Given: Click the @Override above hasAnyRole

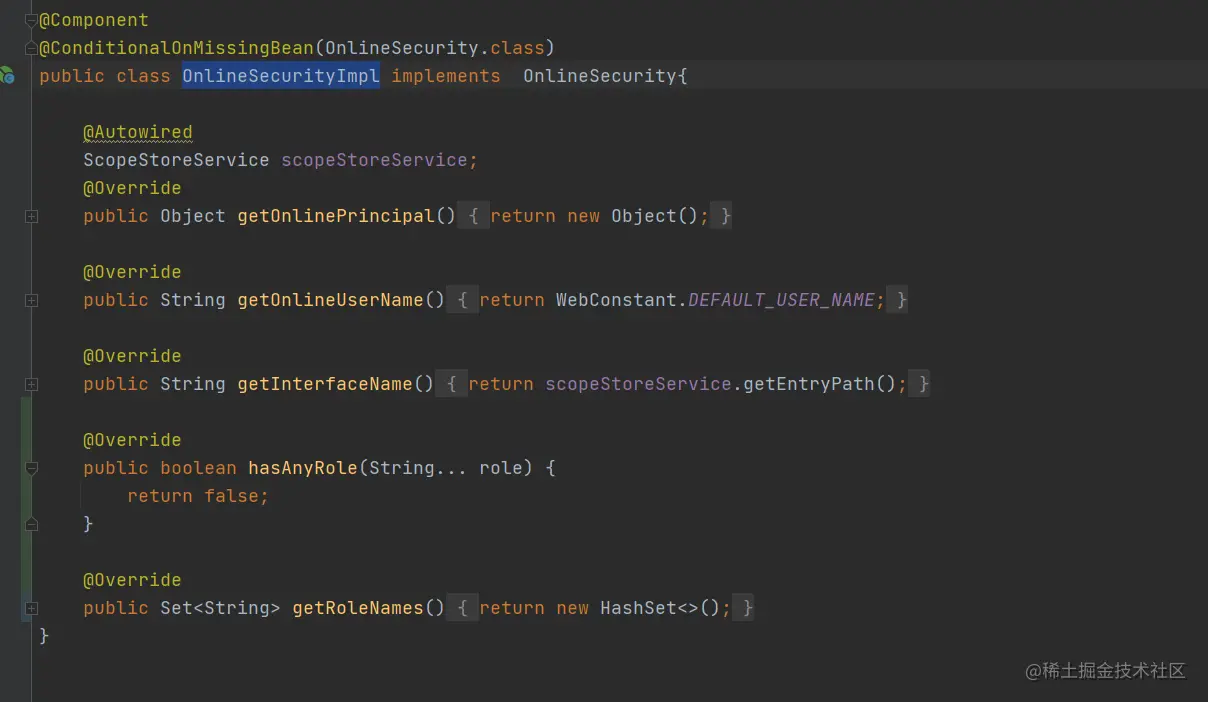Looking at the screenshot, I should 132,440.
